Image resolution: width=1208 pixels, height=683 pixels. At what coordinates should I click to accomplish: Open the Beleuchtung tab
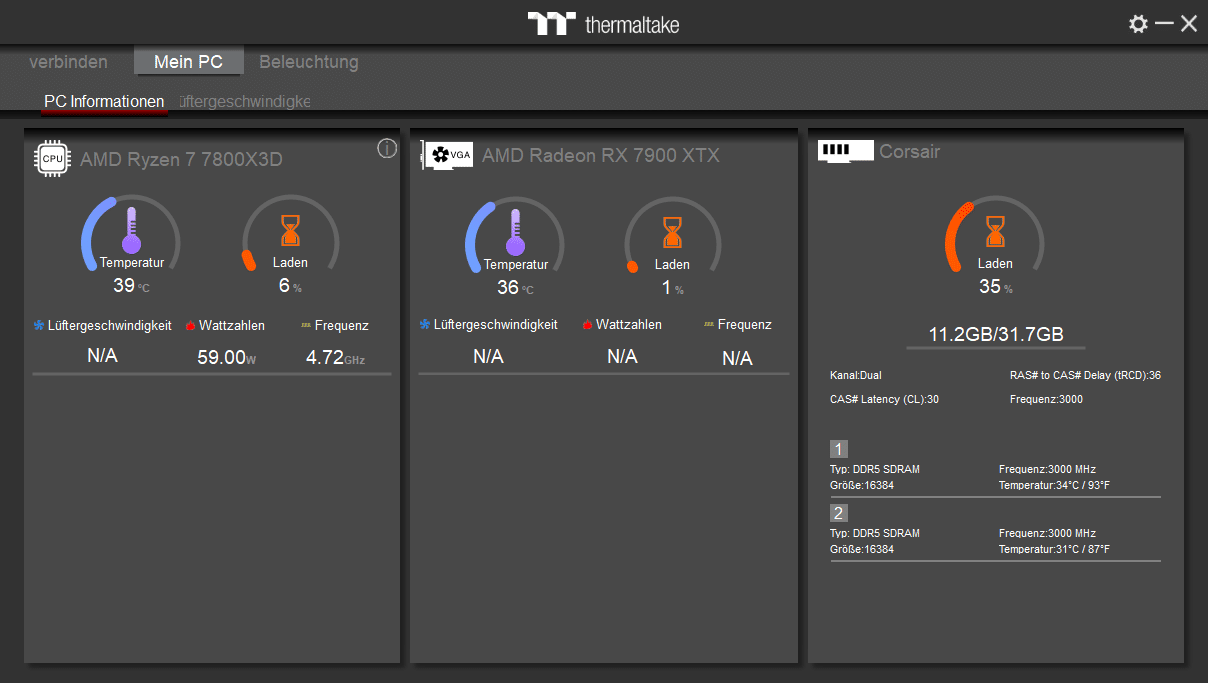click(x=308, y=62)
